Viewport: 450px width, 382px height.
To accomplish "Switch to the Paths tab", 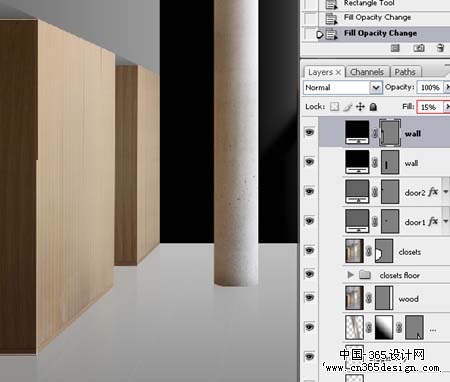I will pyautogui.click(x=405, y=72).
